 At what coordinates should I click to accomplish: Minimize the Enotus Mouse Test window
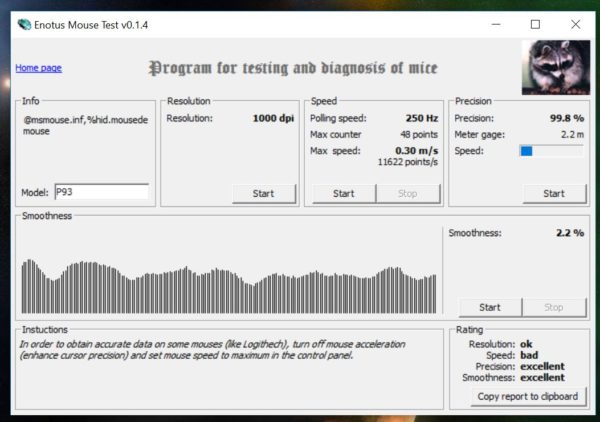496,24
